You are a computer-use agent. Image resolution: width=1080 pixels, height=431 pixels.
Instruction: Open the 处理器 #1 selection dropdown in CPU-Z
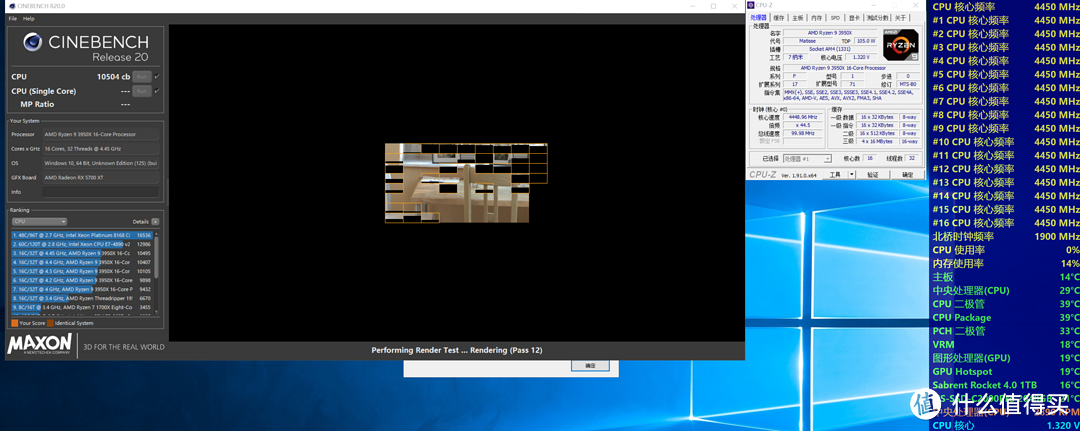tap(808, 158)
